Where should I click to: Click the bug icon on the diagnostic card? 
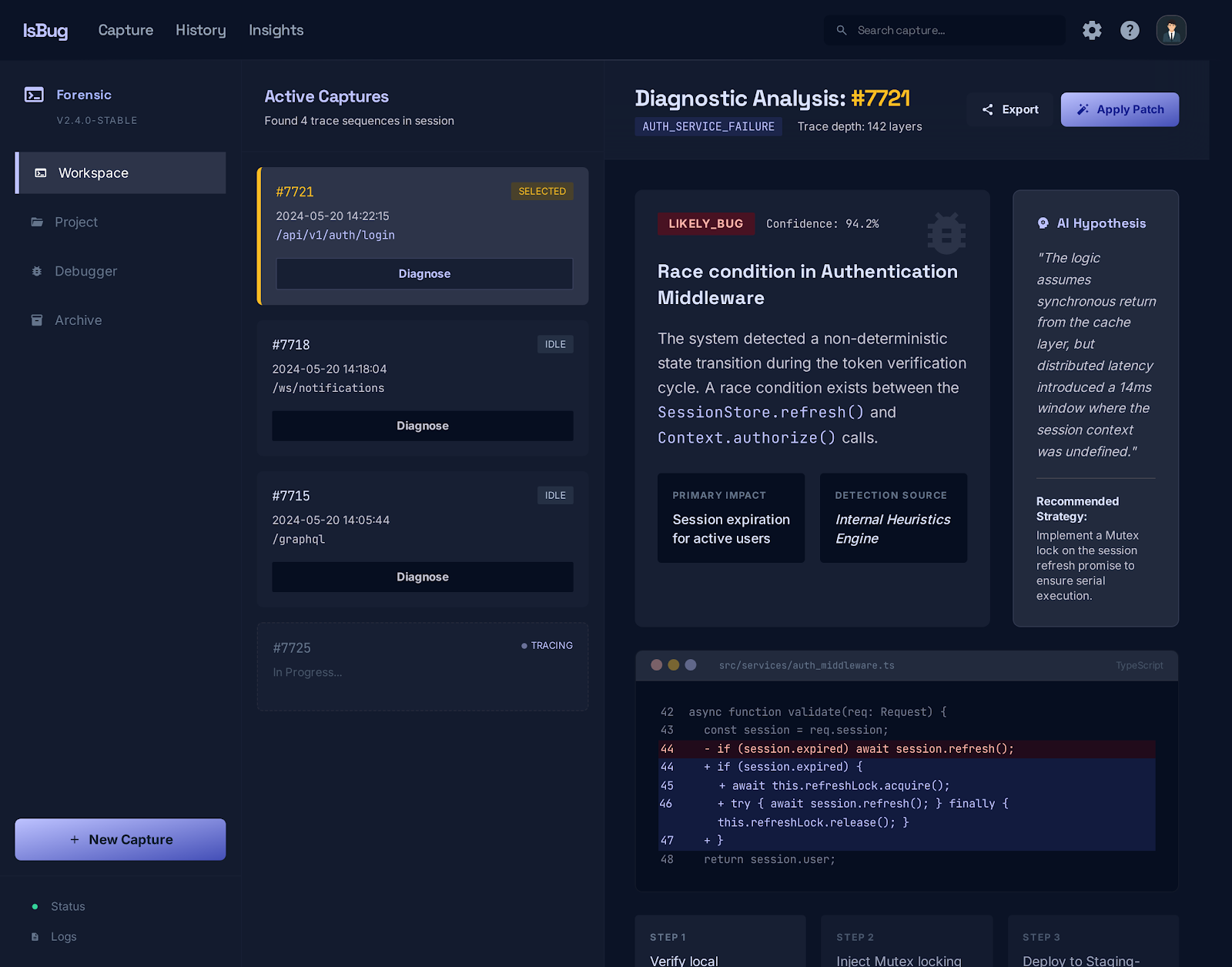946,233
